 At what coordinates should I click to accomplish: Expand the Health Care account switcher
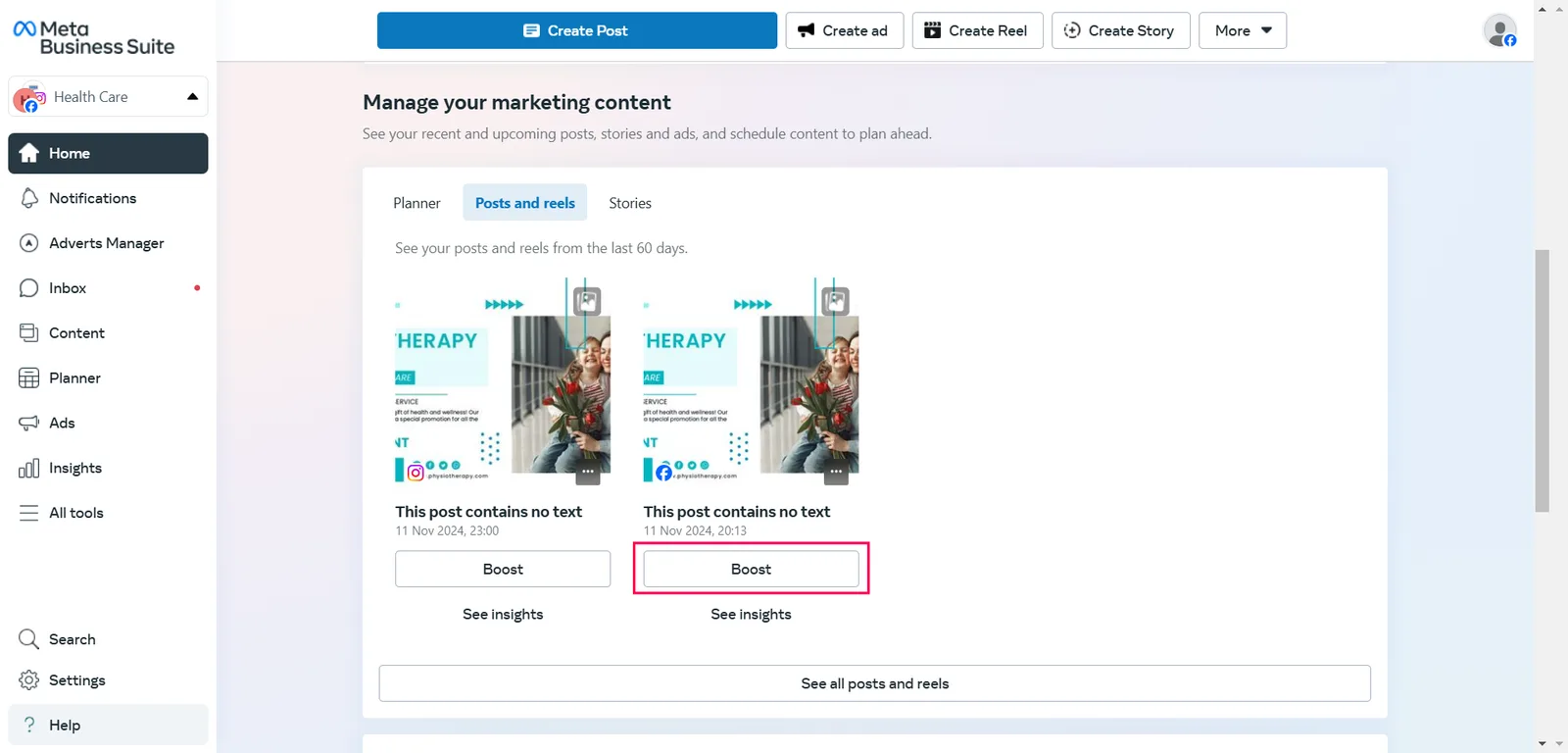click(x=108, y=96)
